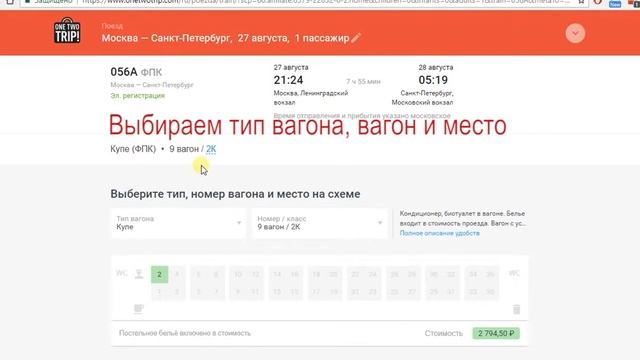Screen dimensions: 640x360
Task: Click the 2 794,50 ₽ price badge
Action: [496, 333]
